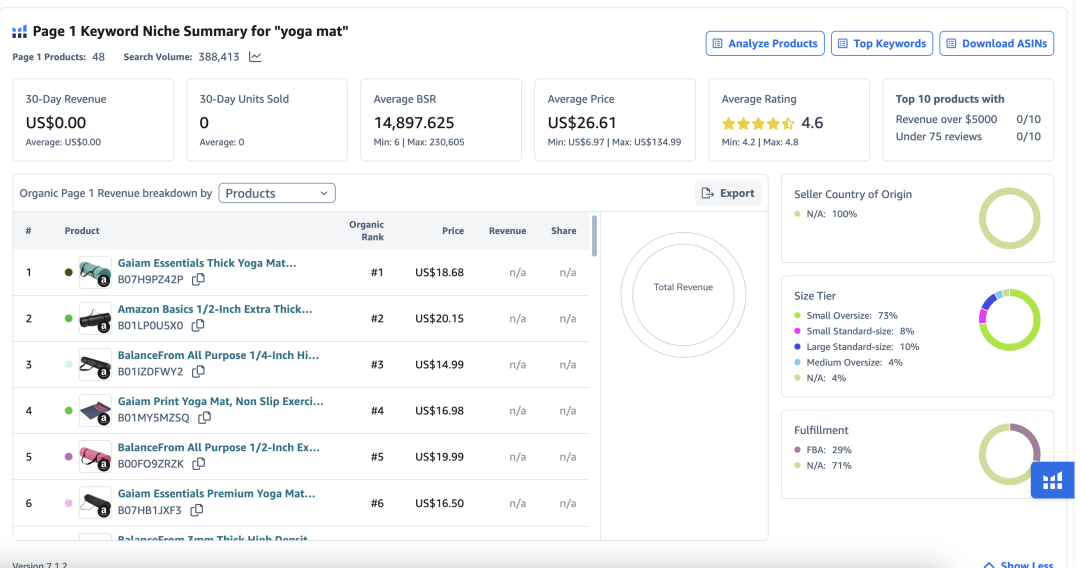Collapse the panel with Show Less

(1016, 564)
